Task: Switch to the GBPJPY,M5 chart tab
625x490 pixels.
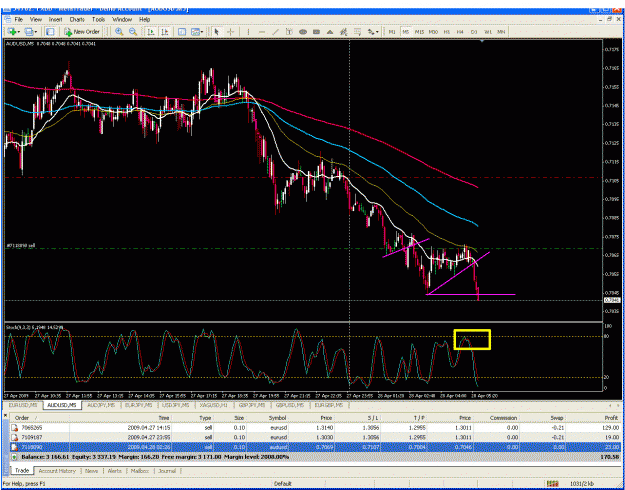Action: coord(252,405)
